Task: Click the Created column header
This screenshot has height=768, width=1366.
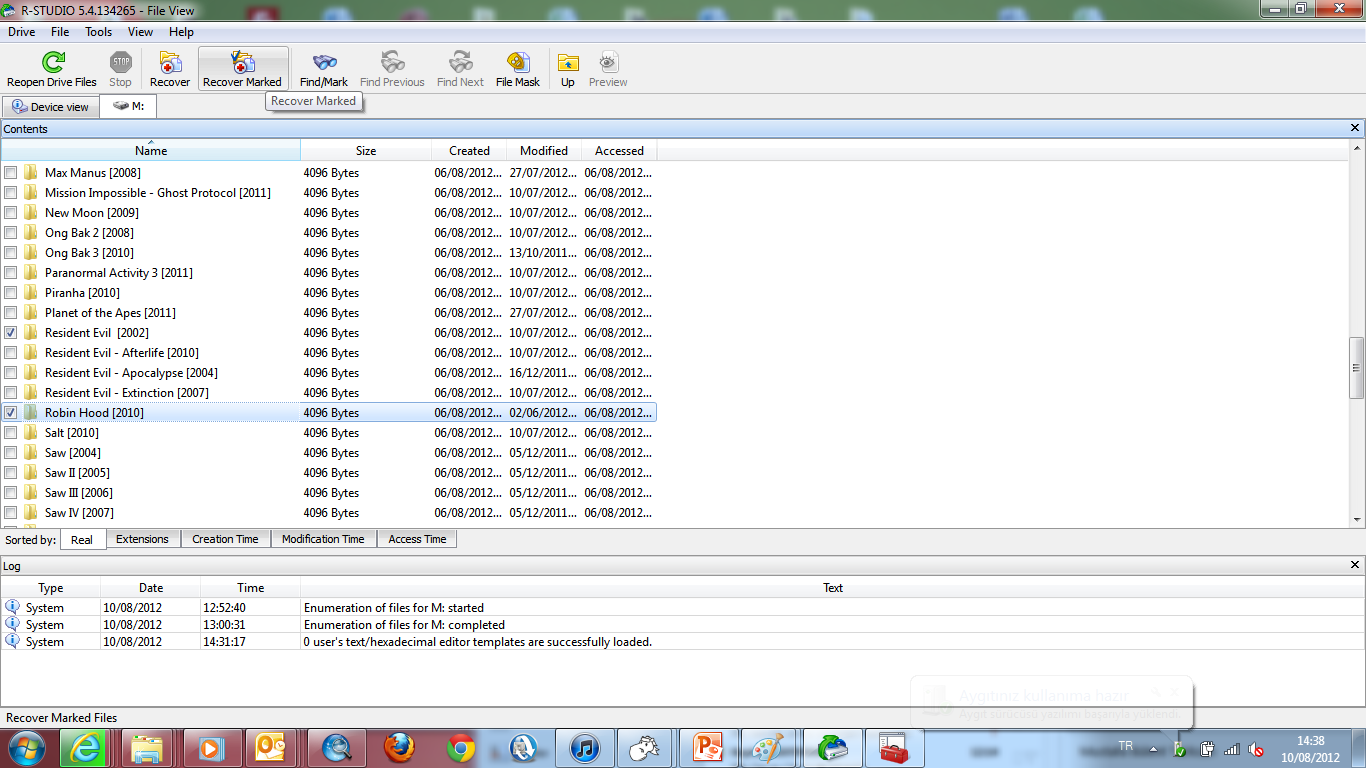Action: tap(469, 151)
